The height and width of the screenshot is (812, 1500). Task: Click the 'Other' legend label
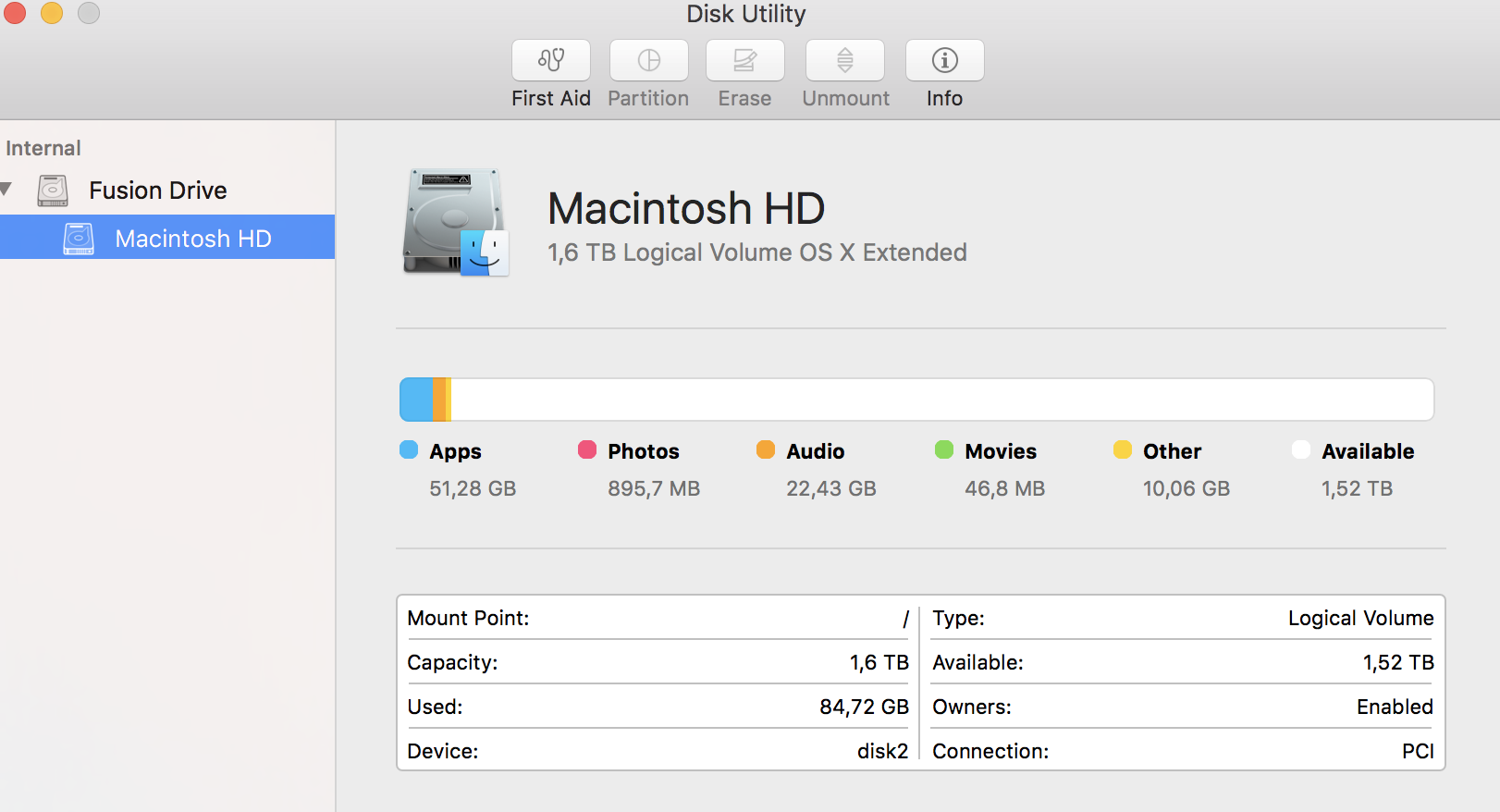pos(1173,451)
